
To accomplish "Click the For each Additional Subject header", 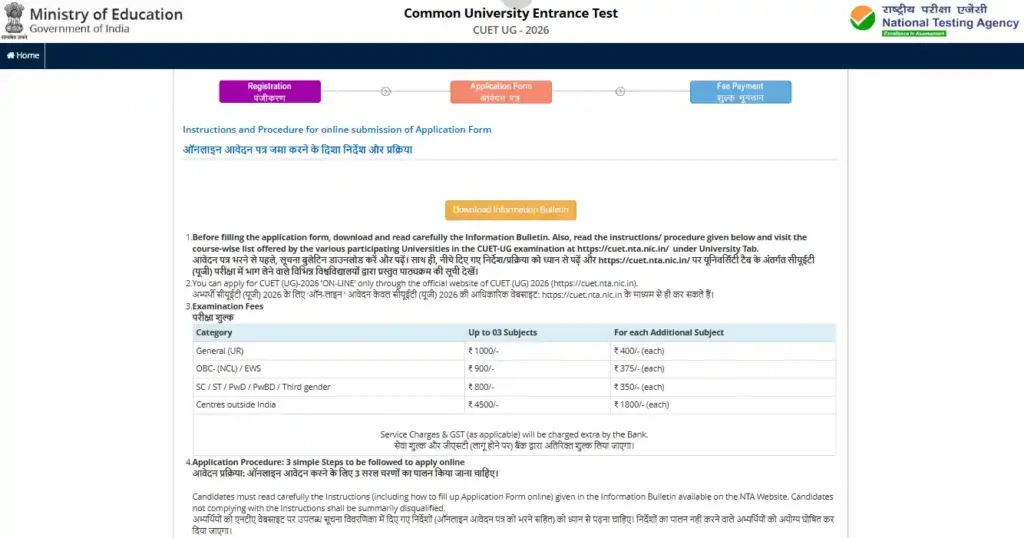I will (x=668, y=332).
